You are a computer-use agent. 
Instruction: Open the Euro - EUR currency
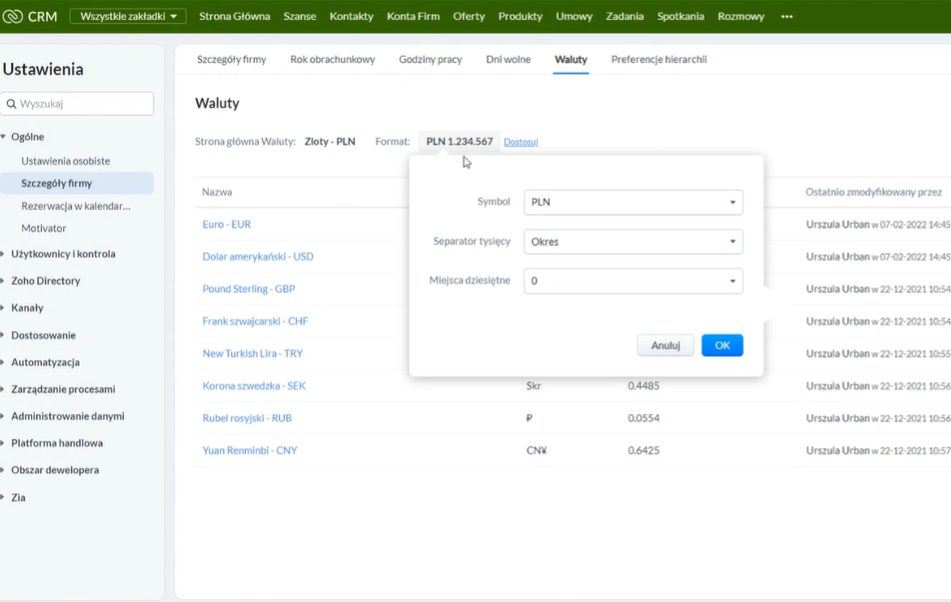point(227,224)
